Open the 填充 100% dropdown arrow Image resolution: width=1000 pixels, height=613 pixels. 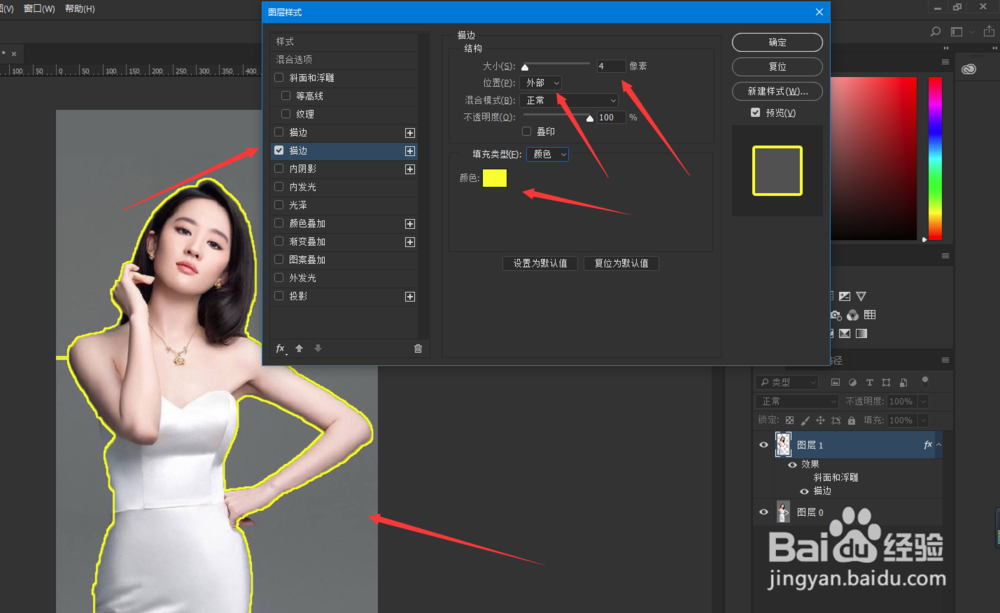coord(923,421)
